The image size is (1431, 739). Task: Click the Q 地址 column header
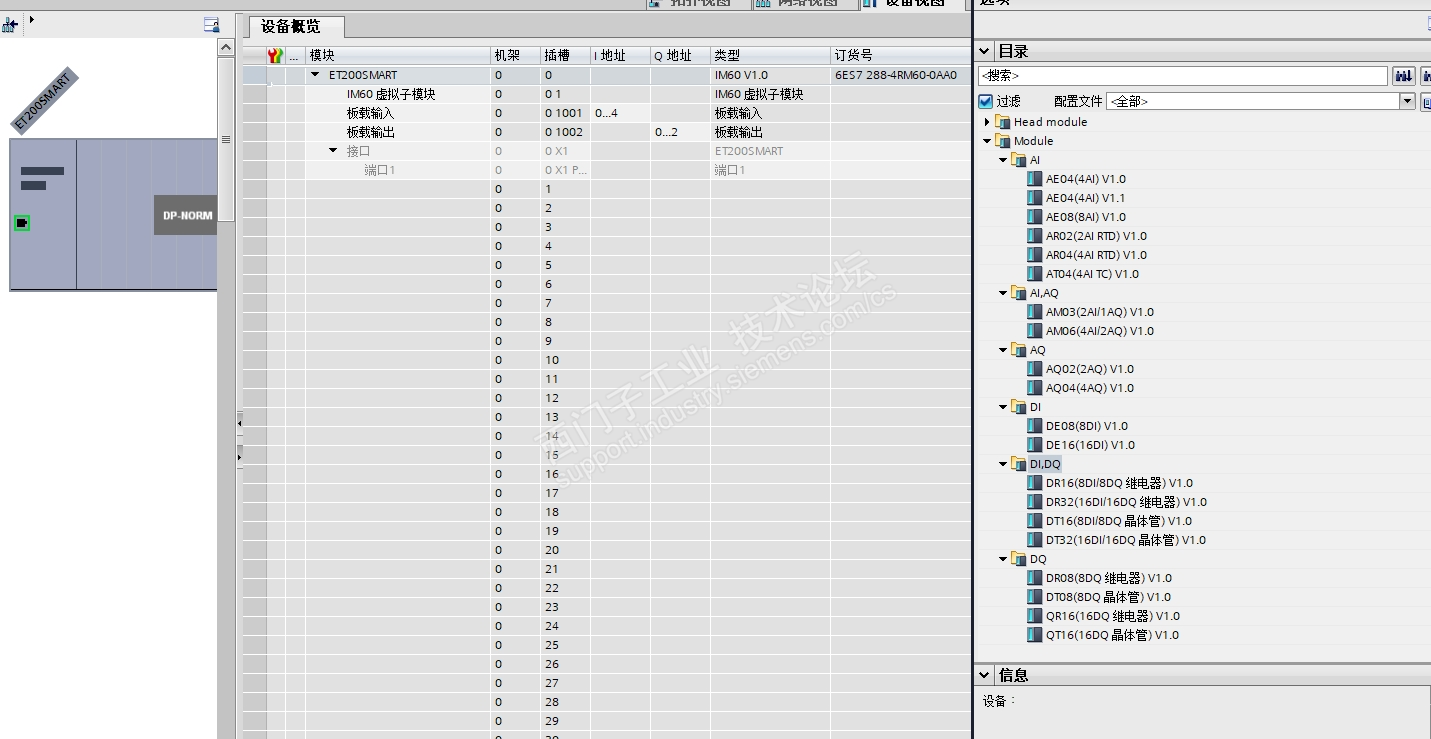tap(680, 56)
